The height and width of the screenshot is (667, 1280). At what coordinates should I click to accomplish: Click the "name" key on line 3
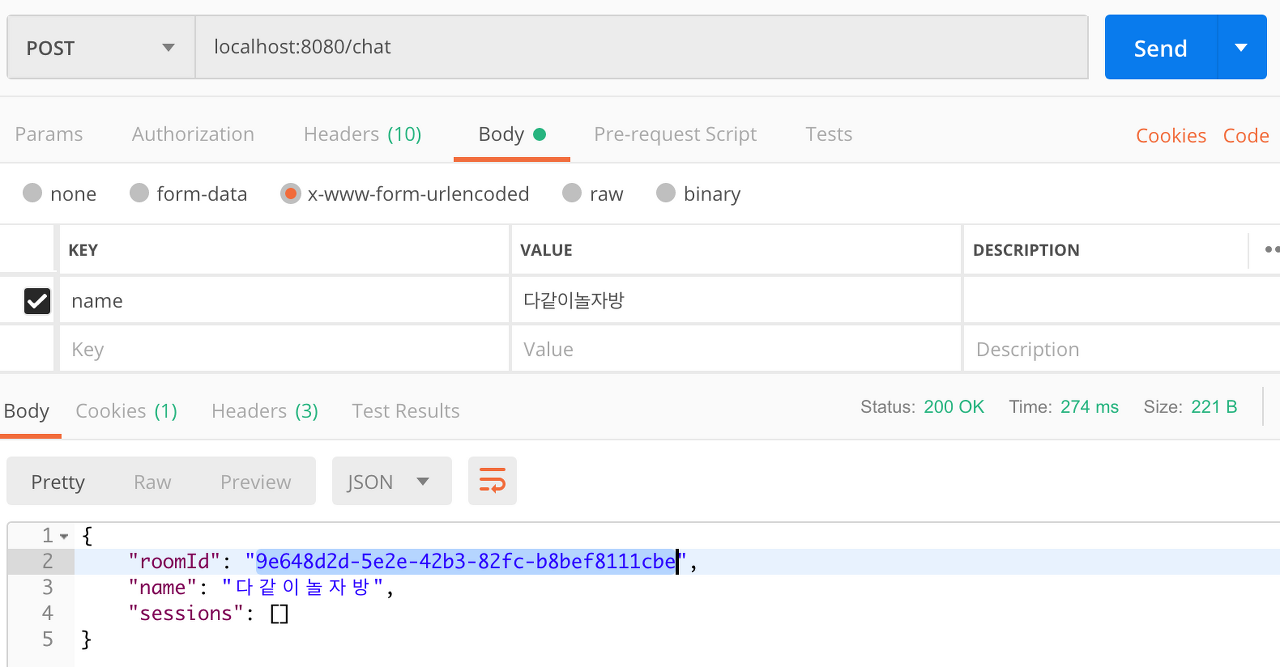[162, 588]
